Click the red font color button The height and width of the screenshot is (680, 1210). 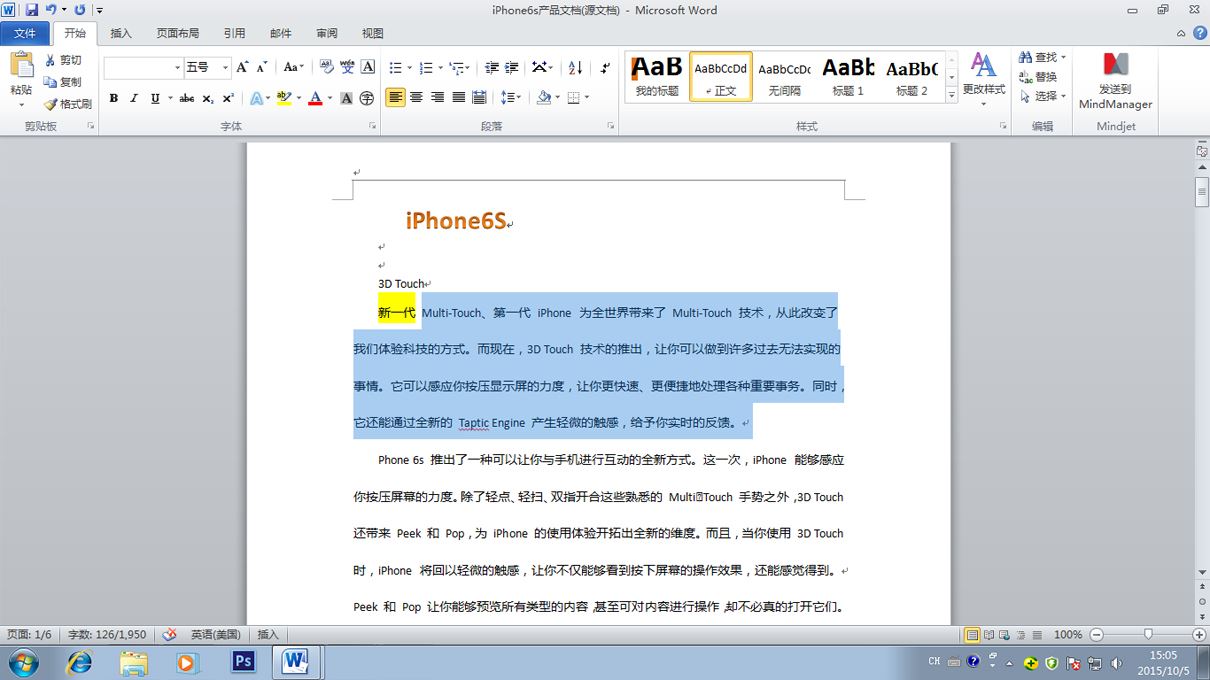click(315, 98)
